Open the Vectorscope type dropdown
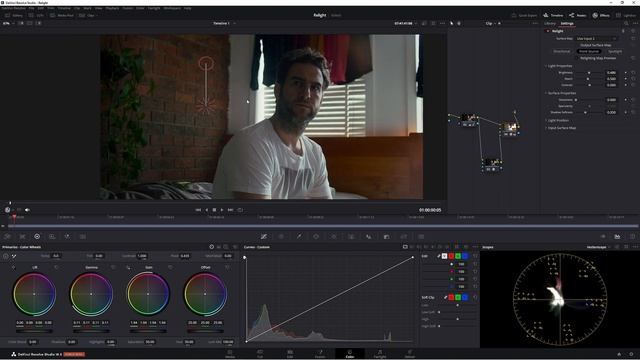 pos(598,247)
